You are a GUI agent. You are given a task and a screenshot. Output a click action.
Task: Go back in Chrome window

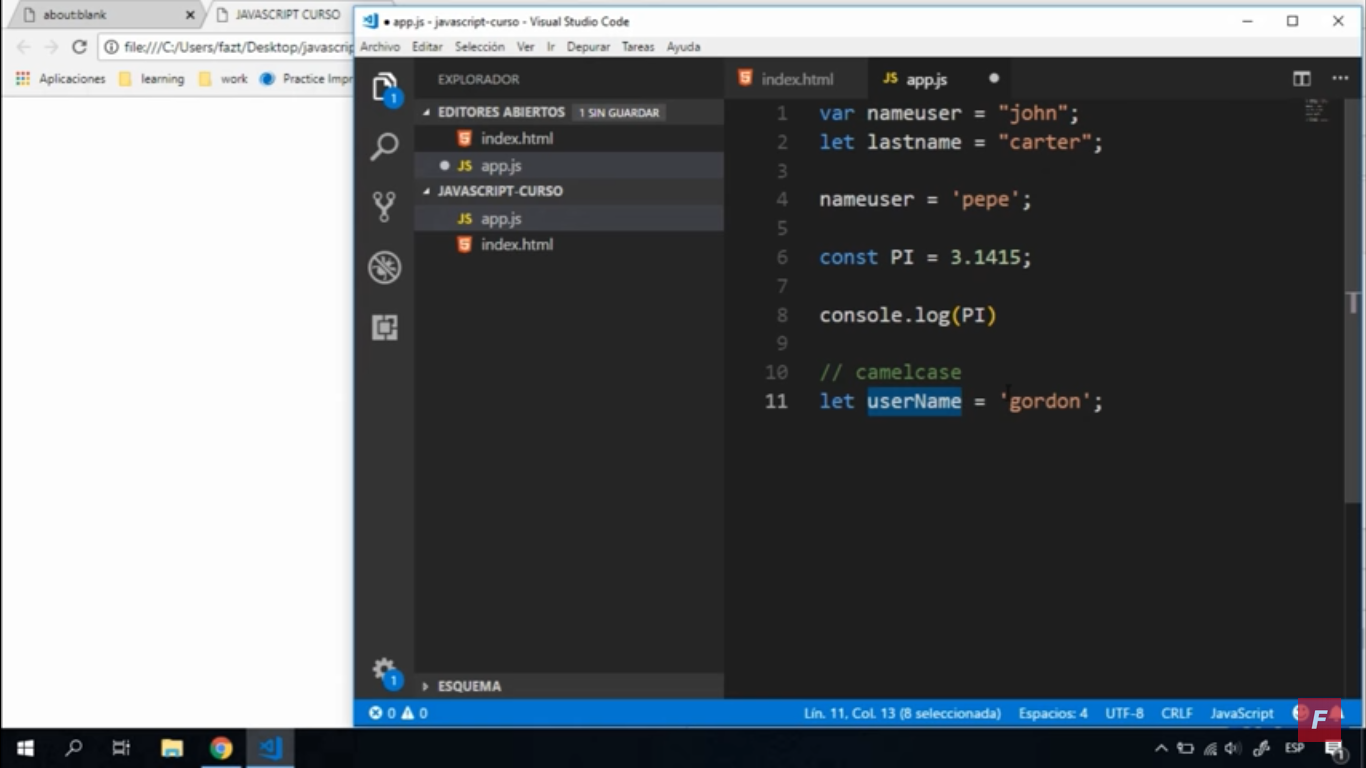pos(24,47)
